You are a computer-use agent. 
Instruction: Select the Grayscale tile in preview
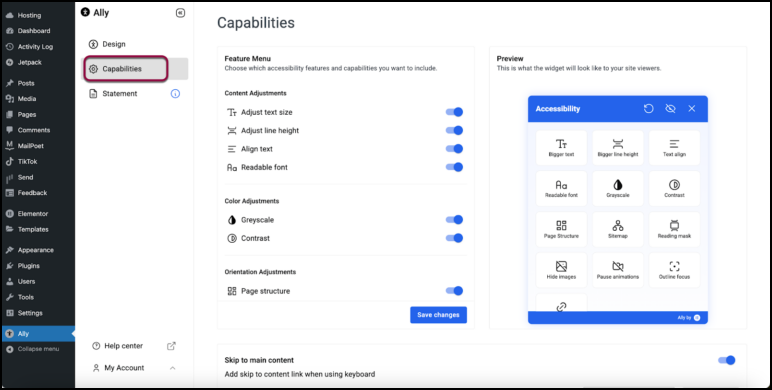(x=617, y=188)
